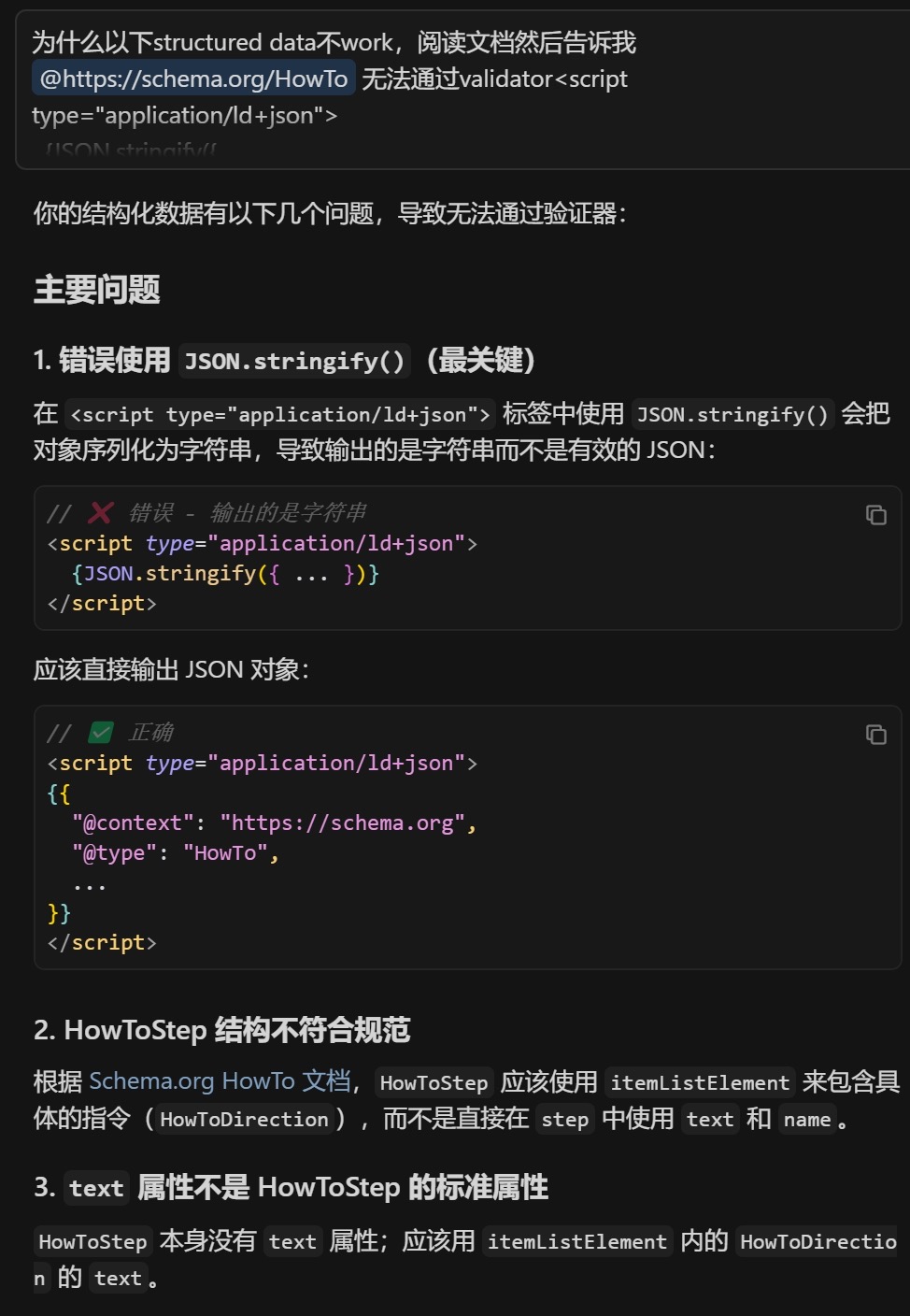Click the 主要问题 heading
910x1316 pixels.
(97, 290)
